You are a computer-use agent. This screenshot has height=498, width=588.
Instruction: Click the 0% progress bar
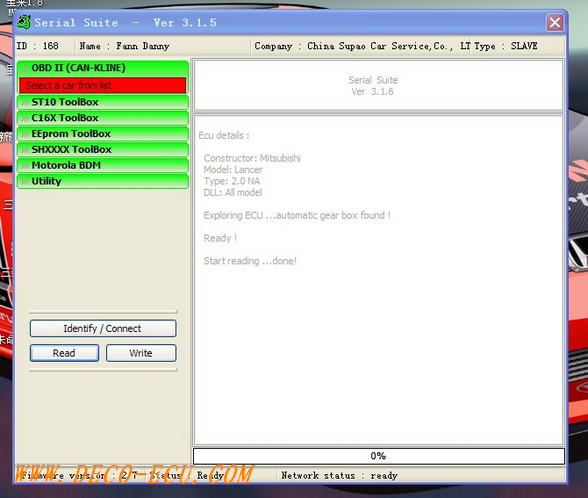(x=379, y=456)
